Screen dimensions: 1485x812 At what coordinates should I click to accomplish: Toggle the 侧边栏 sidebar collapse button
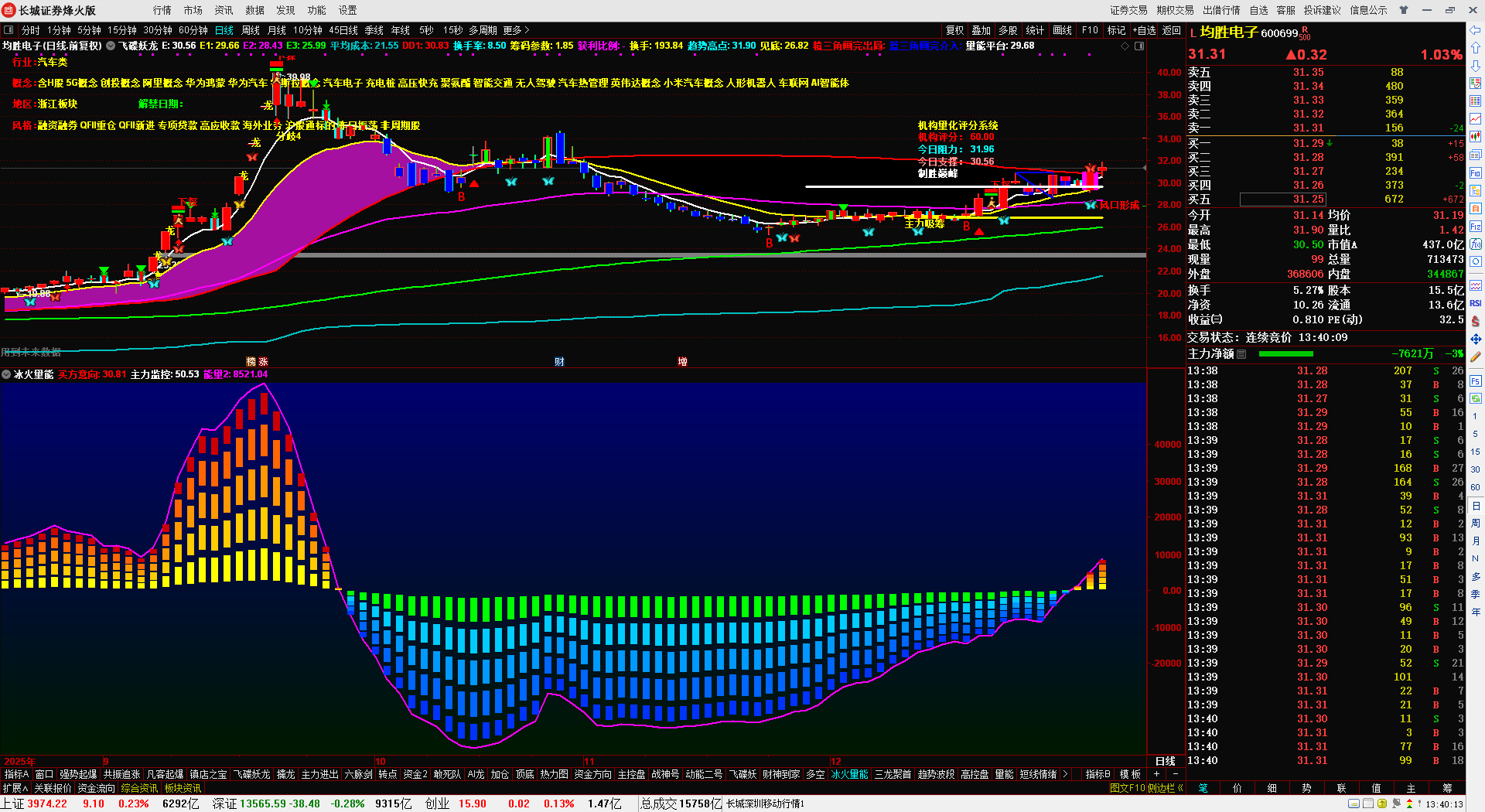(1165, 788)
